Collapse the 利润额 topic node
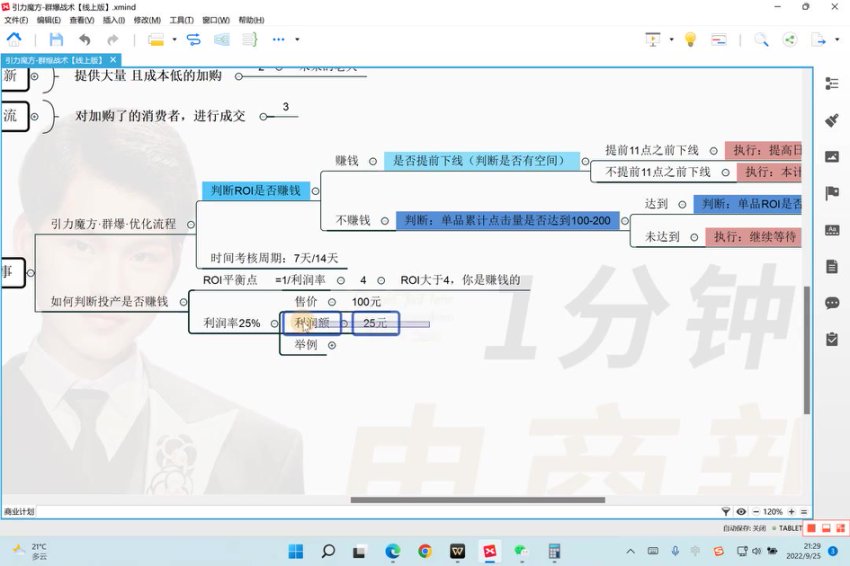This screenshot has height=566, width=850. (x=344, y=323)
